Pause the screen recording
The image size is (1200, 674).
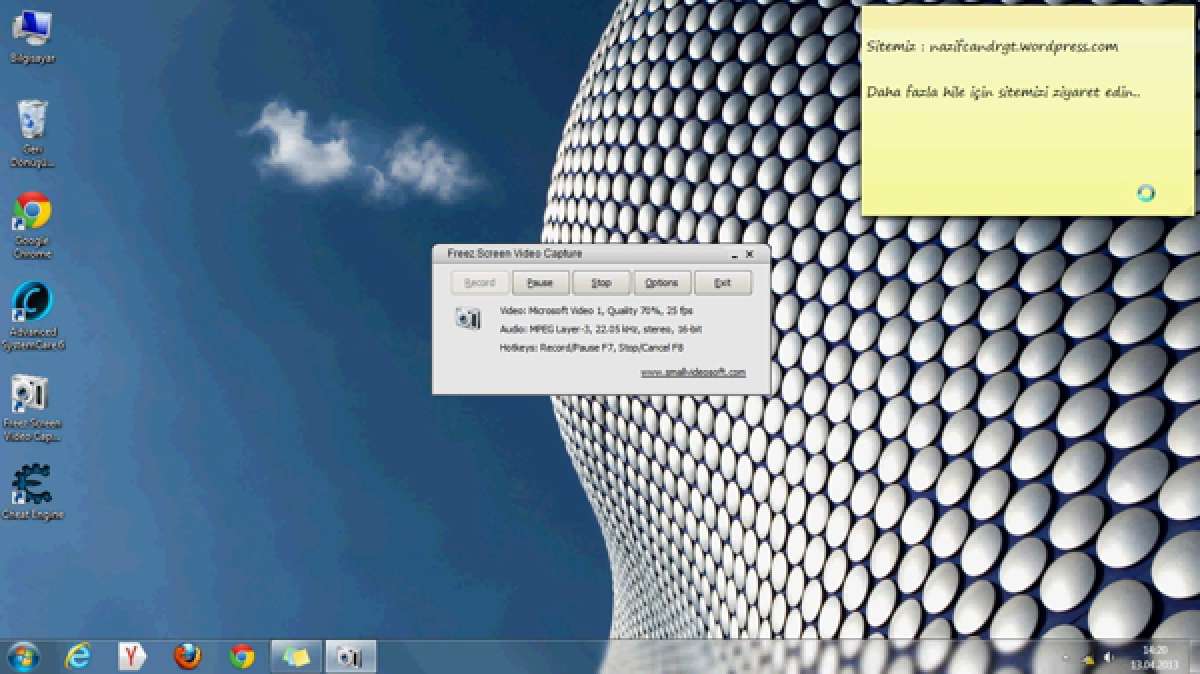click(x=540, y=283)
